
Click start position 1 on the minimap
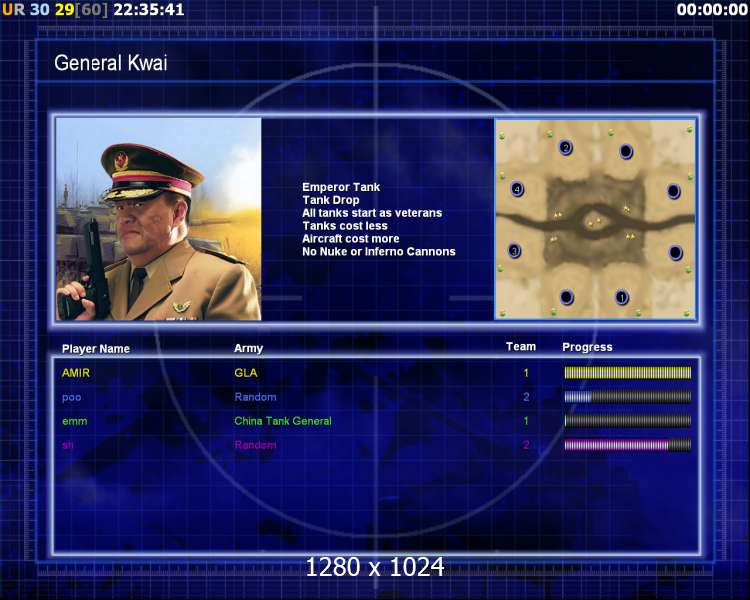point(621,297)
